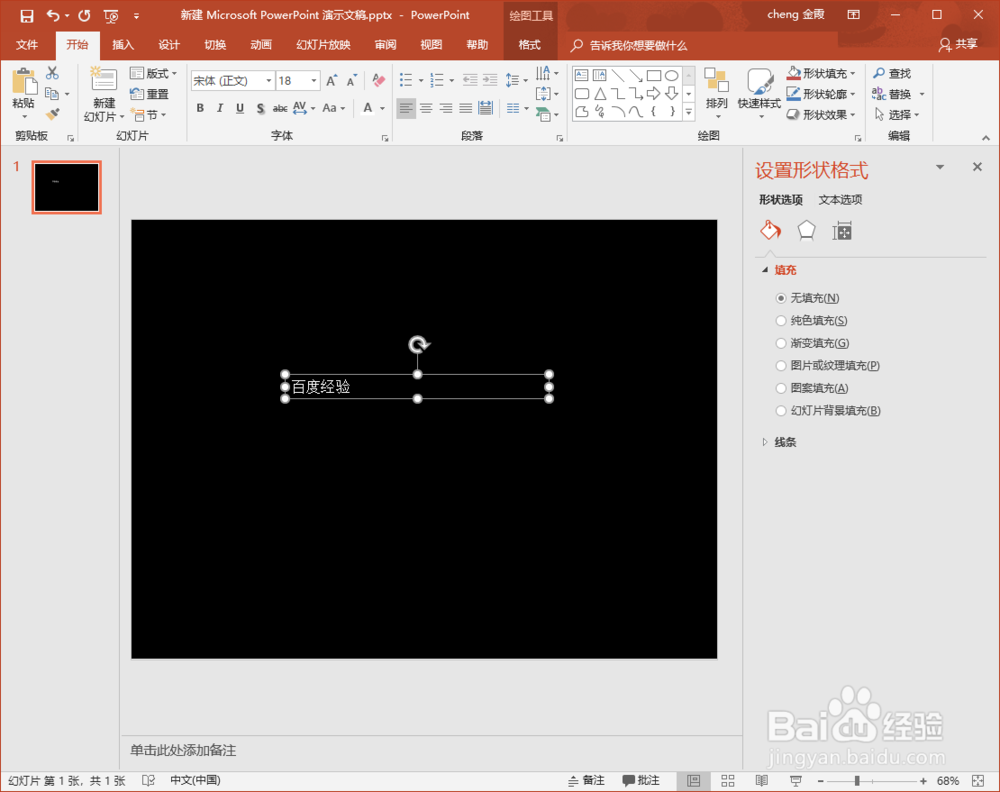This screenshot has height=792, width=1000.
Task: Justify text alignment icon
Action: tap(466, 108)
